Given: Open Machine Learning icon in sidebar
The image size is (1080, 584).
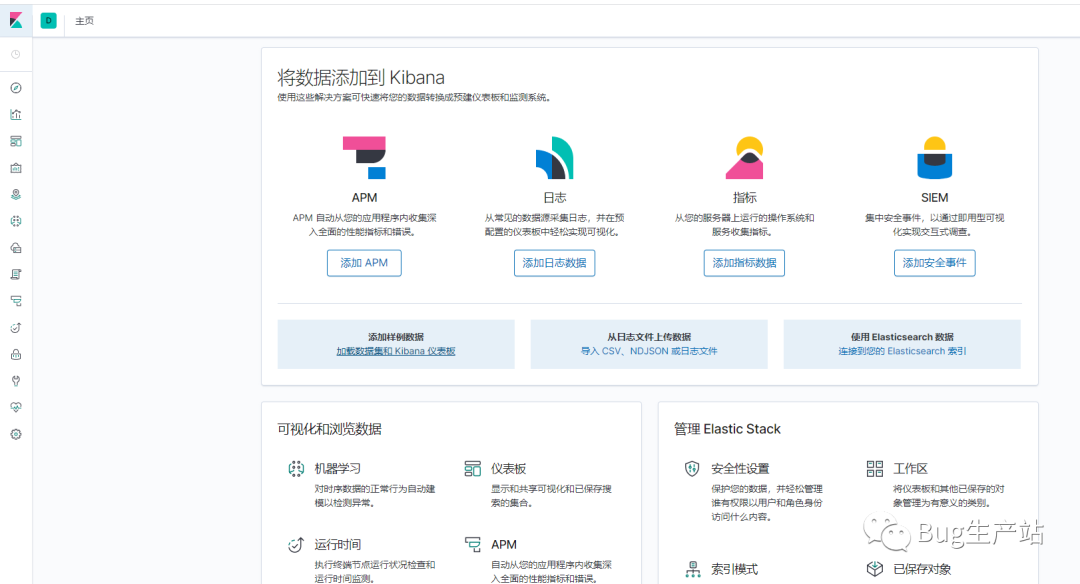Looking at the screenshot, I should (16, 221).
